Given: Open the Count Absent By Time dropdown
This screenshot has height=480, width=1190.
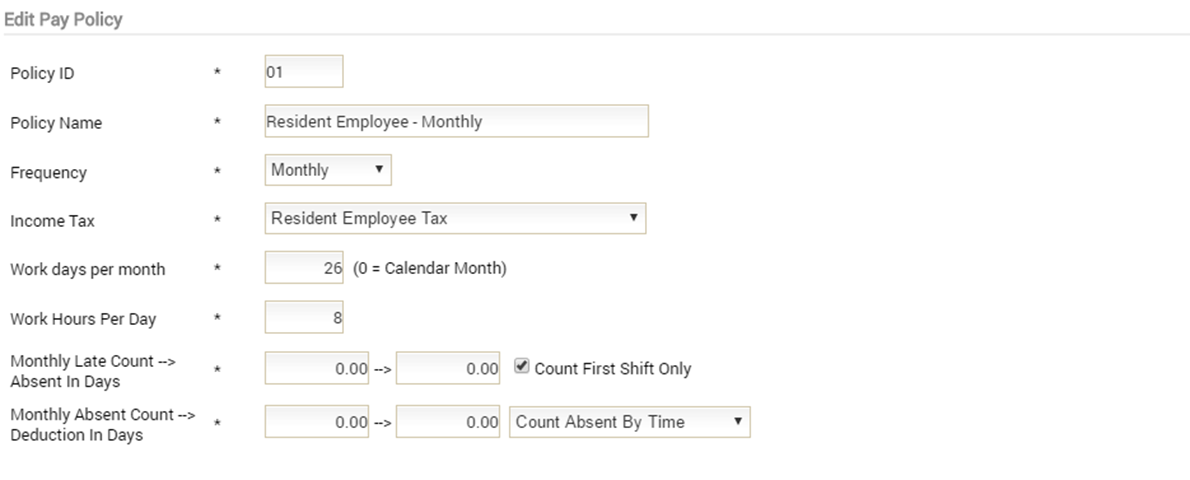Looking at the screenshot, I should pyautogui.click(x=629, y=422).
